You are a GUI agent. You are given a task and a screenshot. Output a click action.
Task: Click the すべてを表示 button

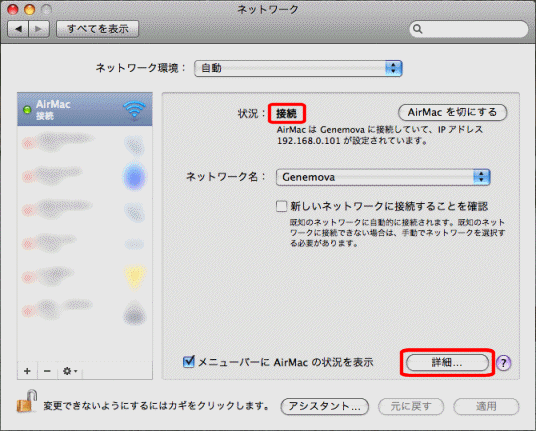tap(97, 29)
